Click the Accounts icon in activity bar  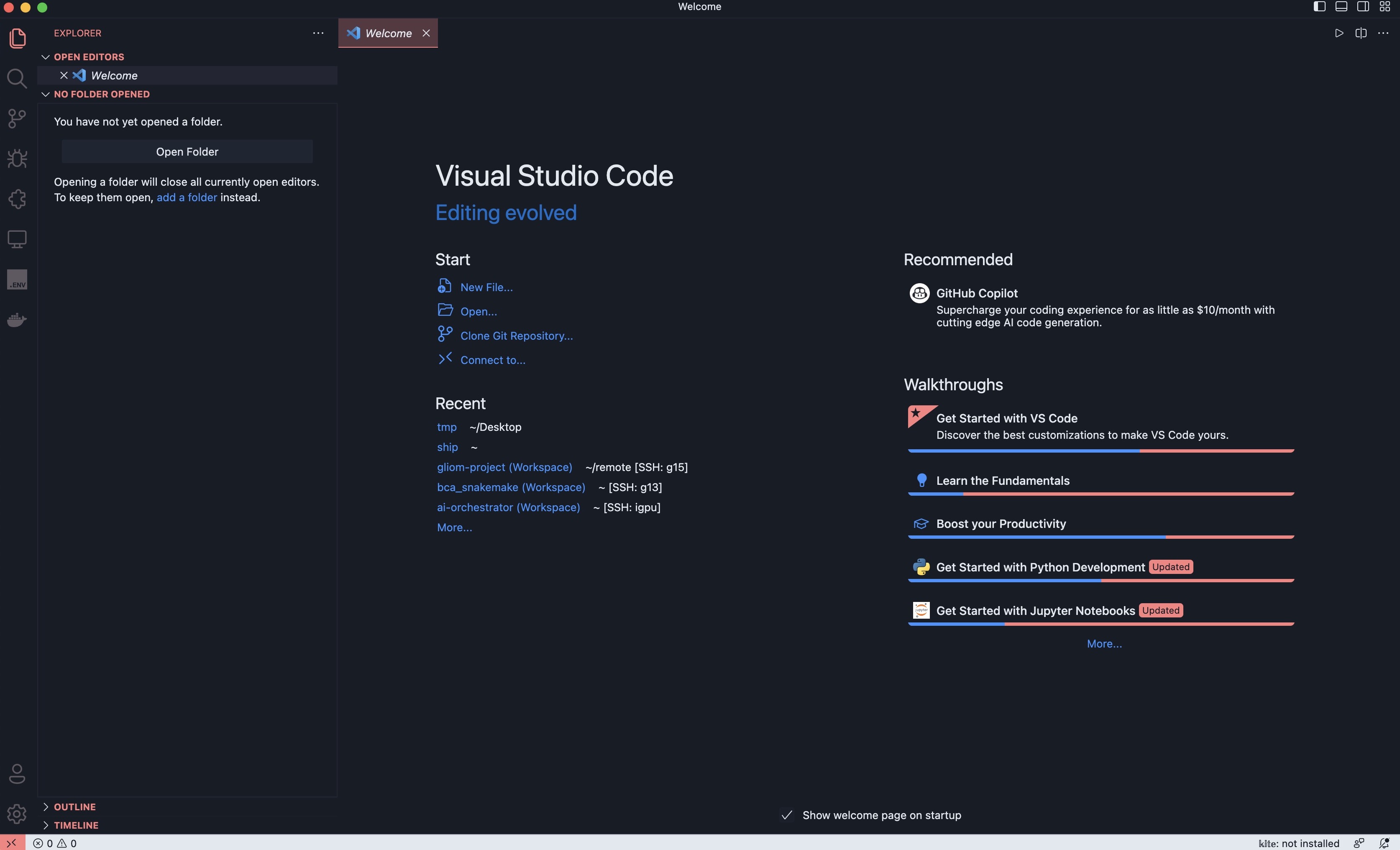coord(17,773)
